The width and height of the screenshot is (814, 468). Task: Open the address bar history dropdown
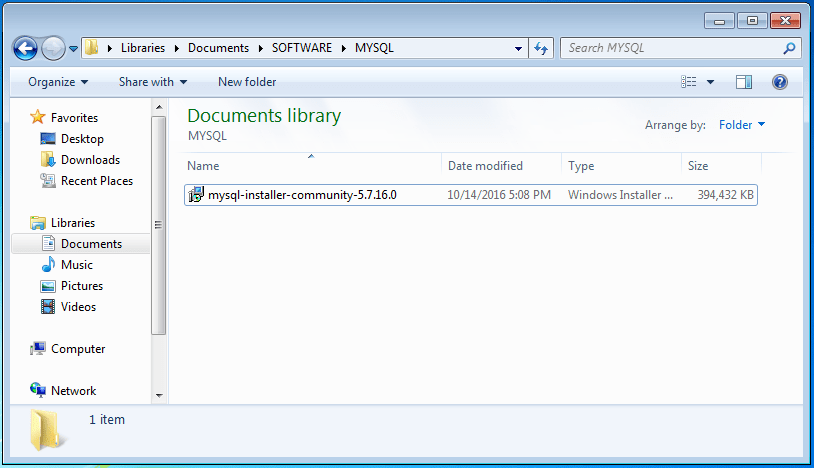[518, 48]
